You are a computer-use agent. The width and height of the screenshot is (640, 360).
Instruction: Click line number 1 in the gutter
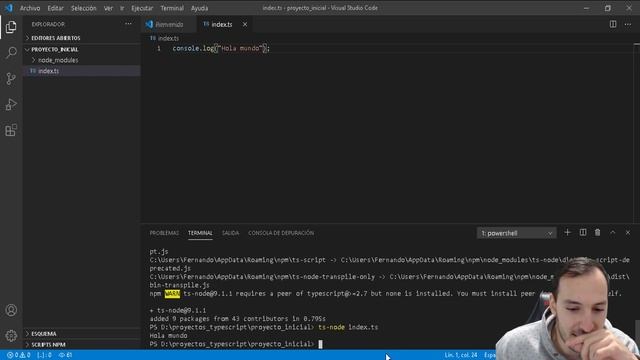(x=159, y=49)
